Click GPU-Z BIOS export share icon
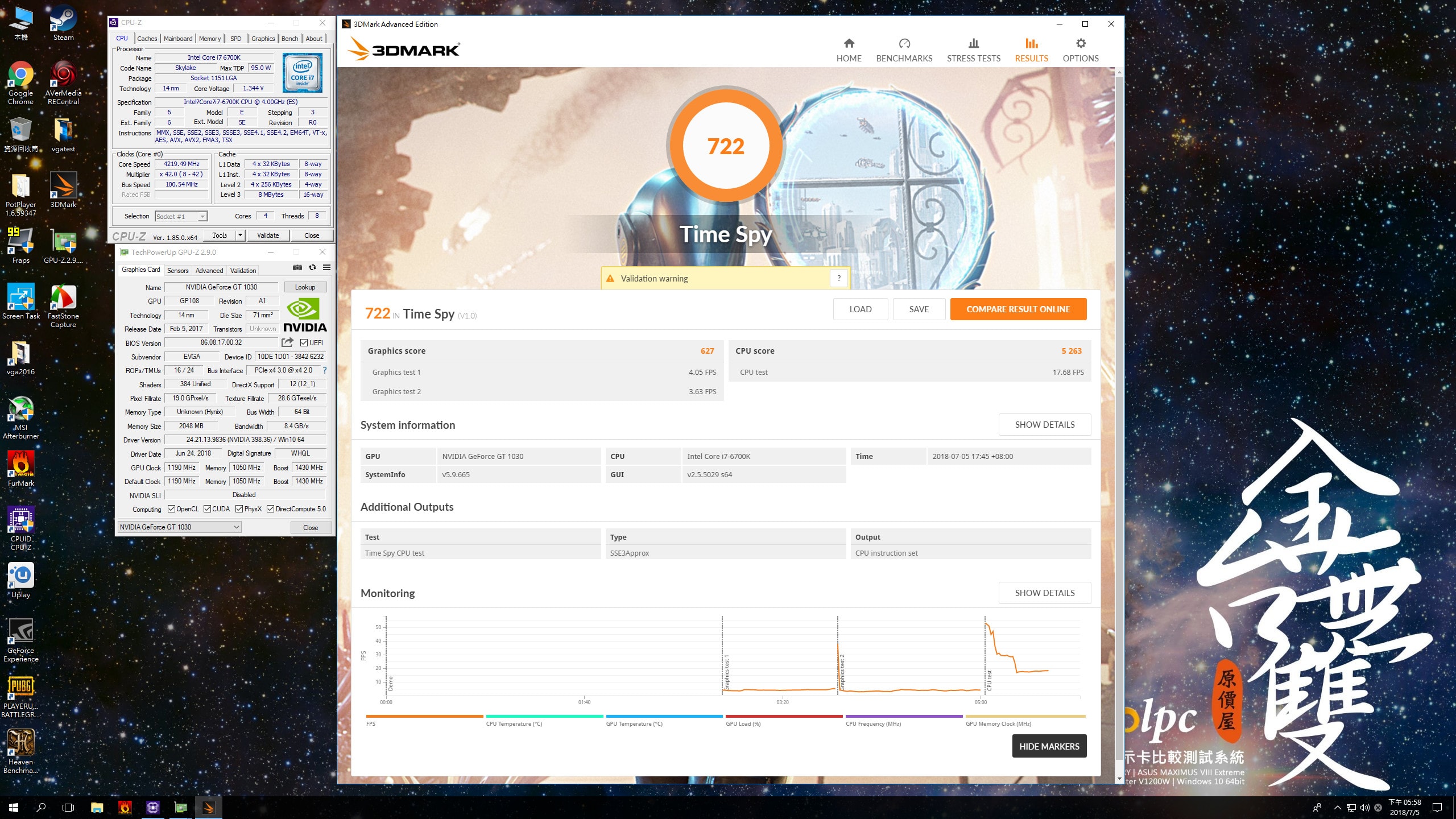This screenshot has height=819, width=1456. (288, 342)
